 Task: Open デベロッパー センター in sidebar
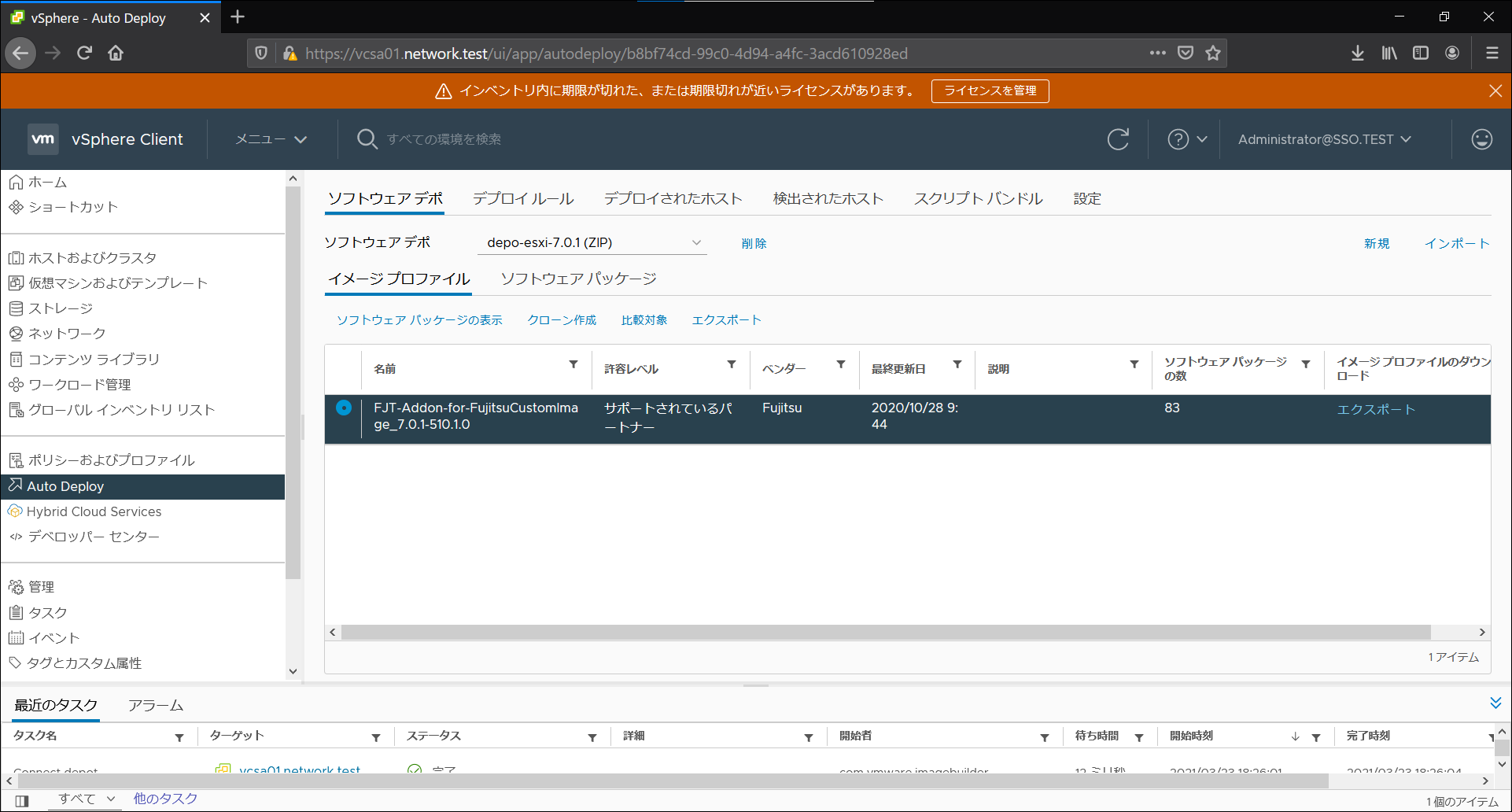[x=84, y=537]
